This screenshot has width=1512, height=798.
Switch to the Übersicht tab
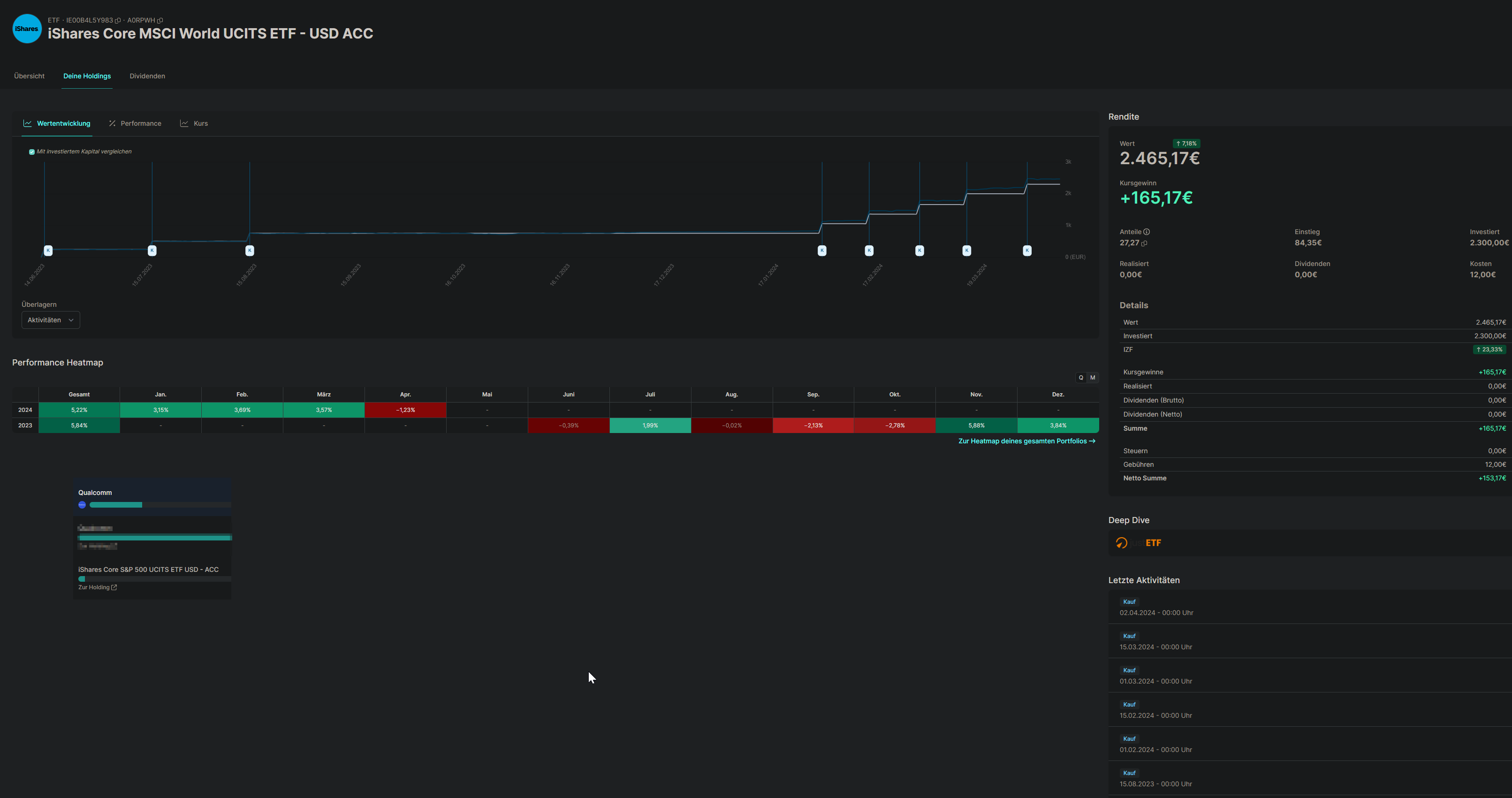[30, 76]
